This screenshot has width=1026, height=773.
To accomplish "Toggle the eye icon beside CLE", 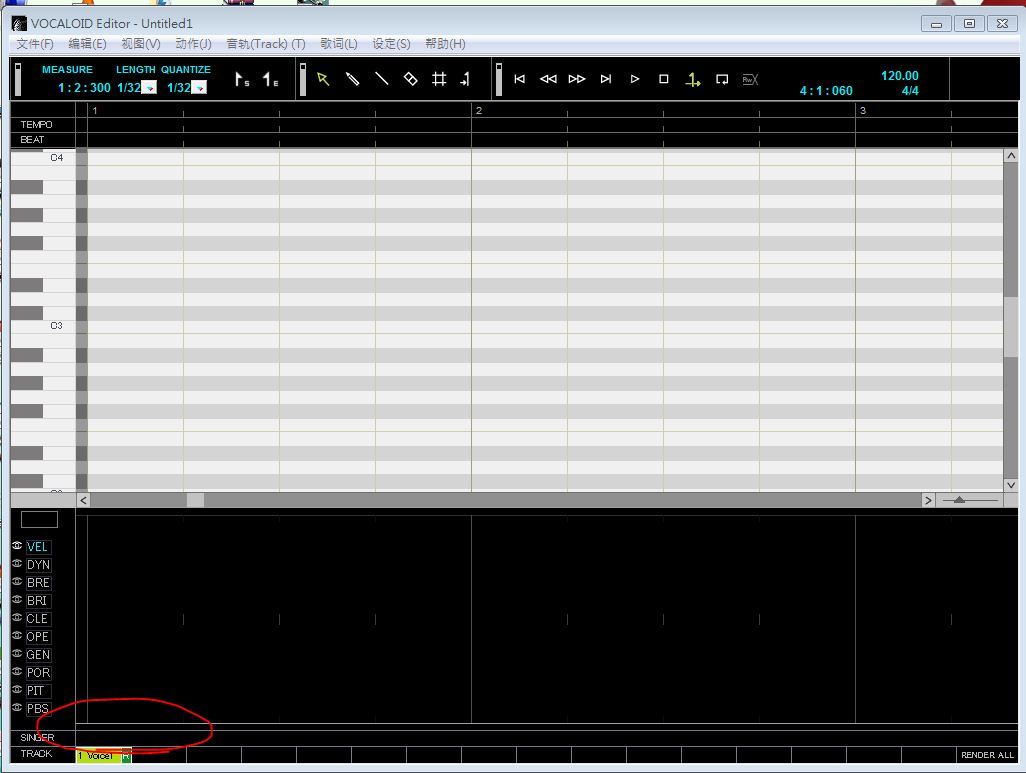I will (x=17, y=618).
